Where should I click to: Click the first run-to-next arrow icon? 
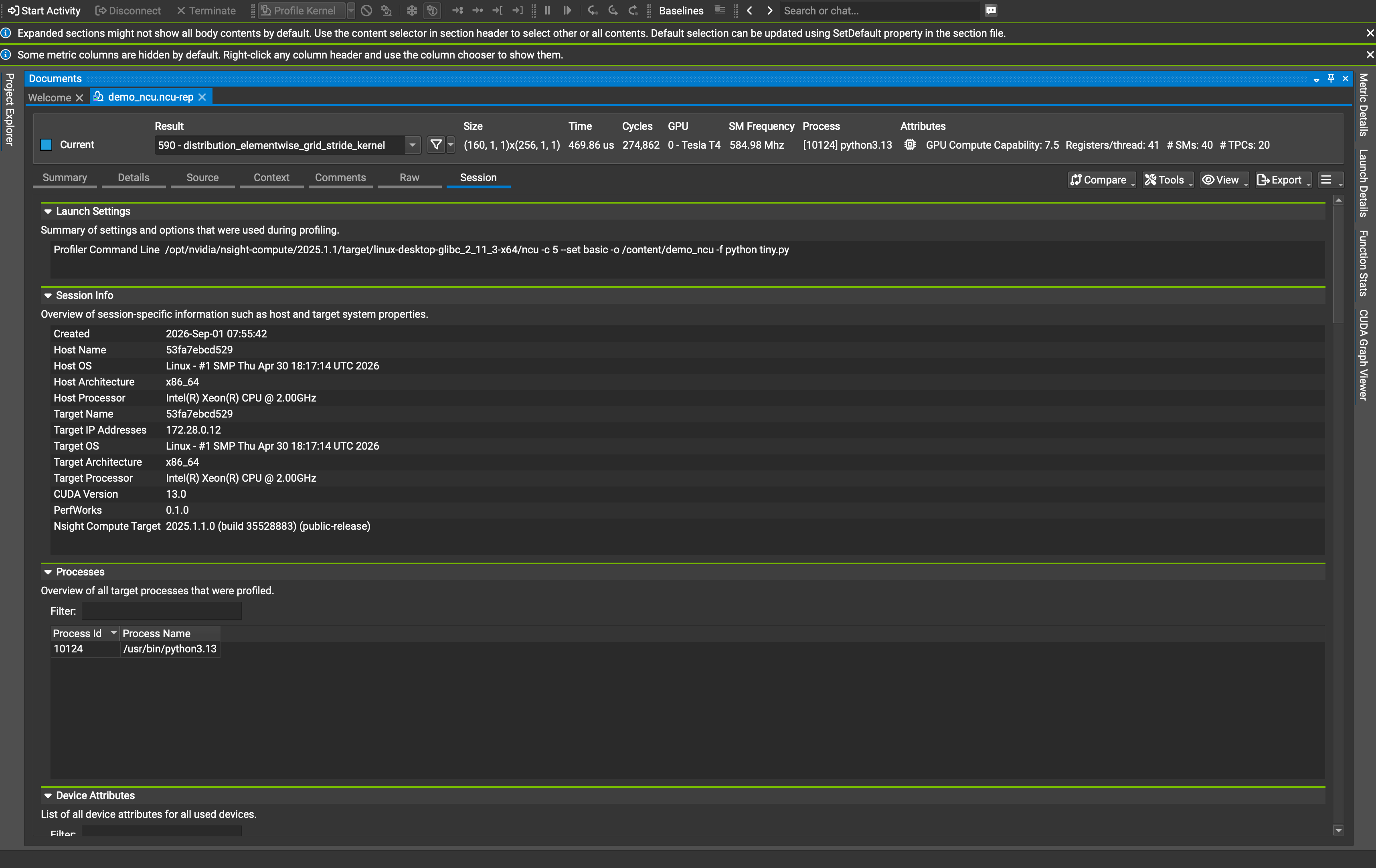coord(458,10)
